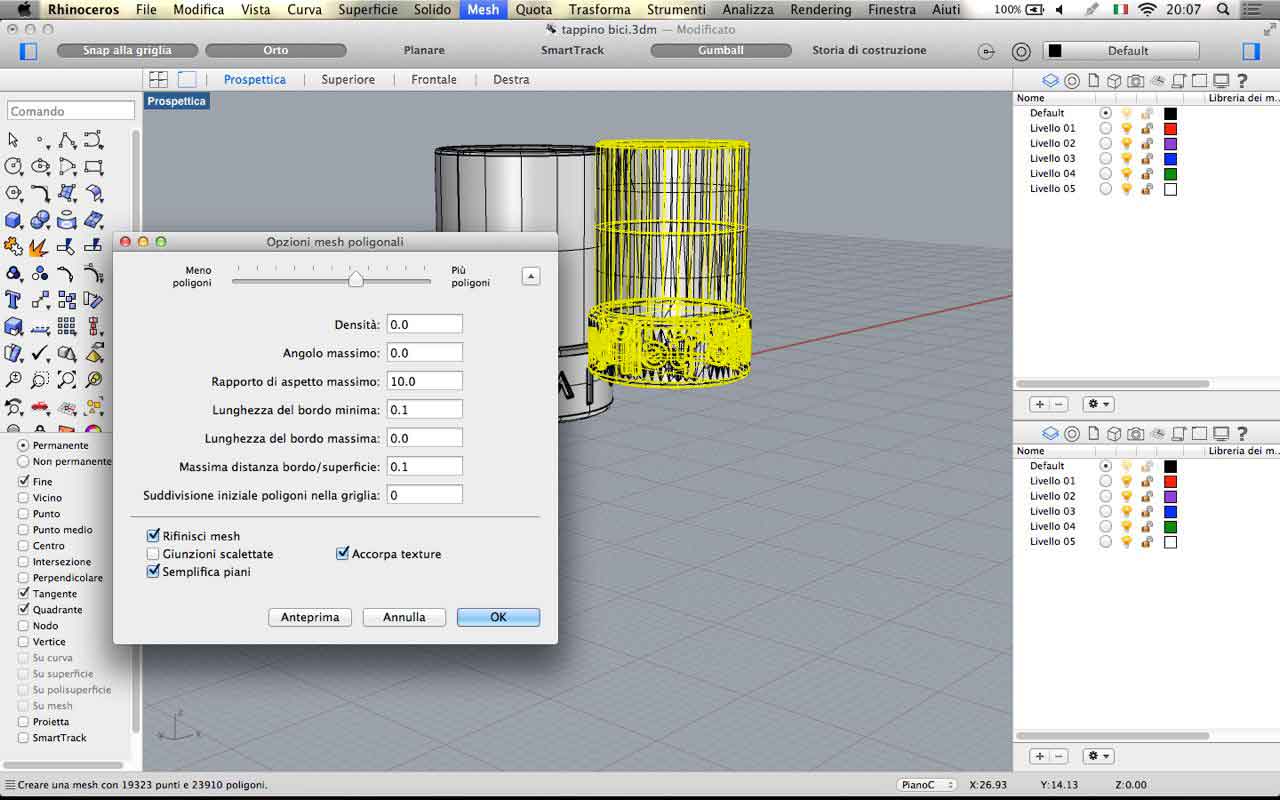Open gear menu under upper layer panel
Image resolution: width=1280 pixels, height=800 pixels.
[1099, 404]
